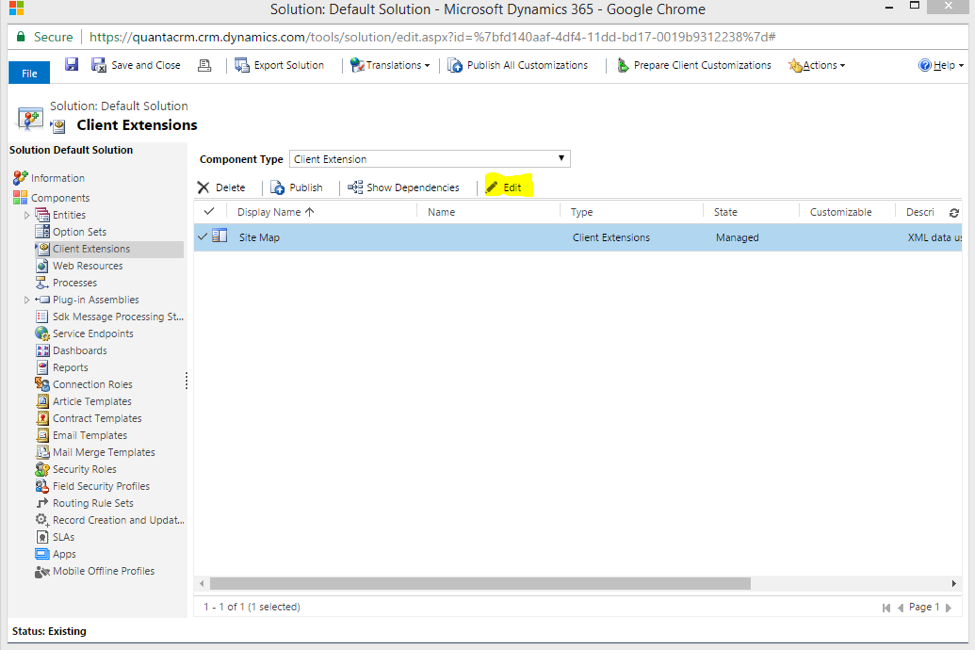Go to the next page arrow
Image resolution: width=975 pixels, height=650 pixels.
[x=948, y=608]
